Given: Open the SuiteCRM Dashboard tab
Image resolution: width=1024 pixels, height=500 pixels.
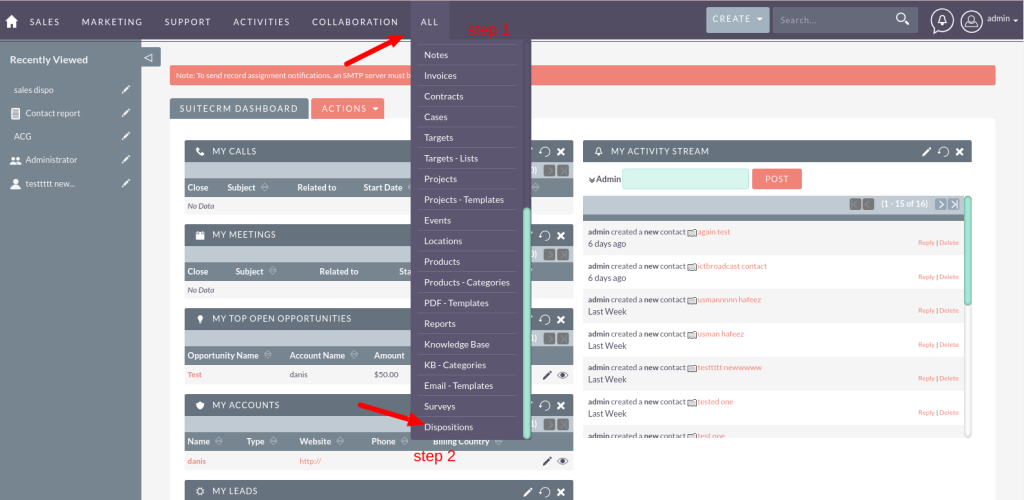Looking at the screenshot, I should point(239,108).
